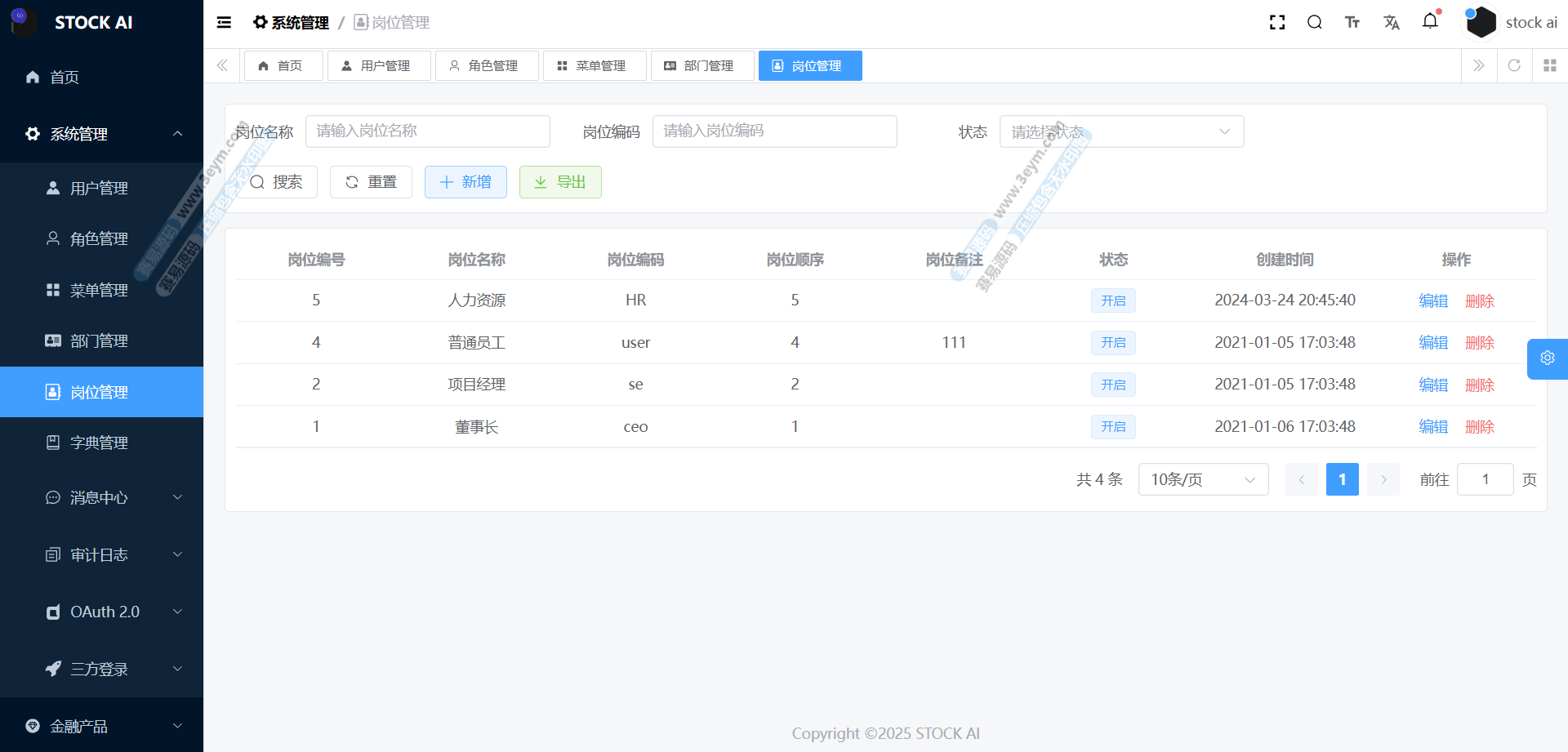Open the tab grid options icon
The image size is (1568, 752).
click(x=1549, y=66)
